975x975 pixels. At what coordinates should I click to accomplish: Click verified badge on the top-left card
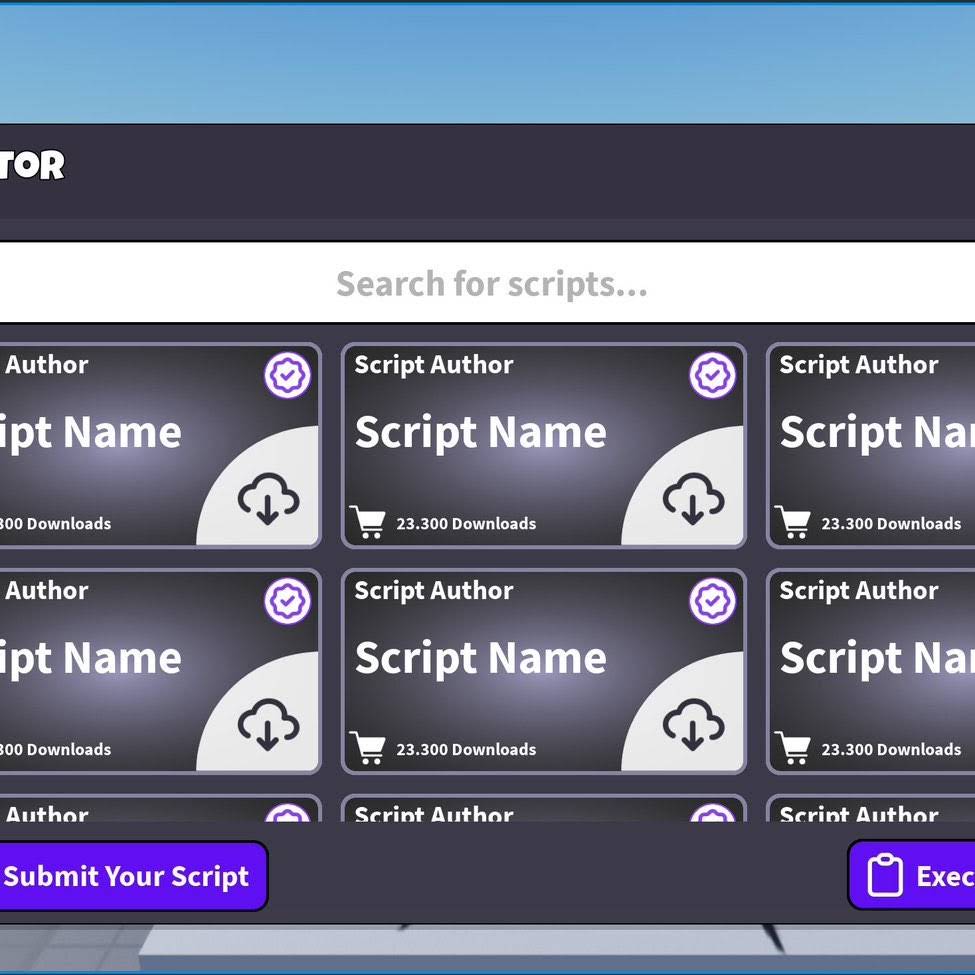click(x=288, y=376)
